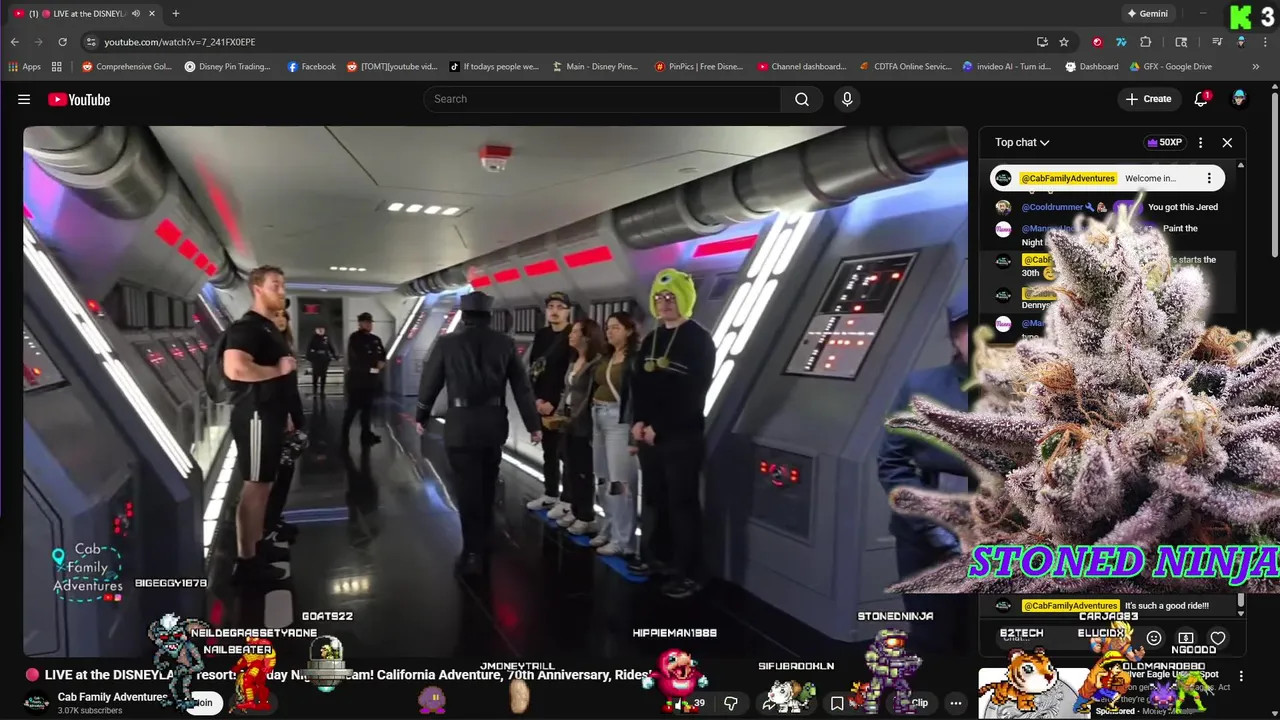The image size is (1280, 720).
Task: Open more actions ellipsis under video
Action: pos(956,703)
